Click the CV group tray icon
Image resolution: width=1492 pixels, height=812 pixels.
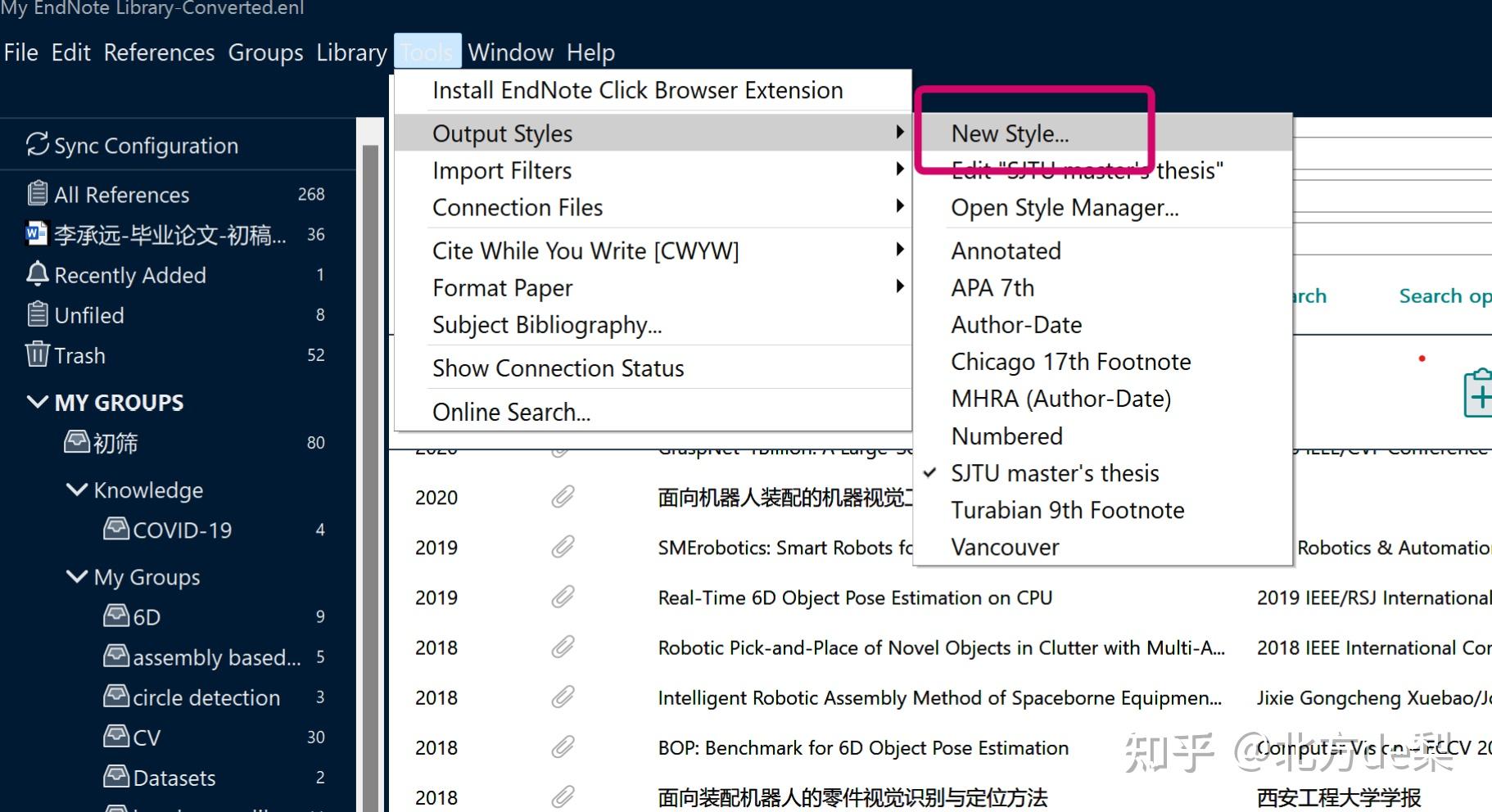116,735
